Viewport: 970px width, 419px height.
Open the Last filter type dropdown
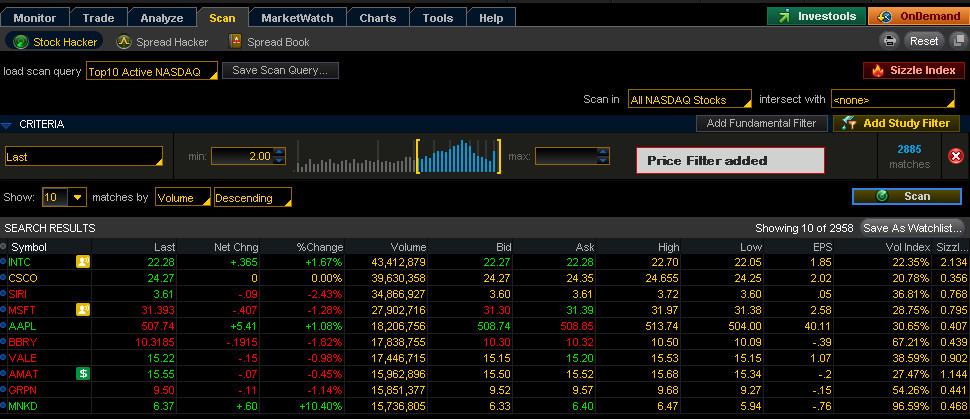[x=84, y=157]
